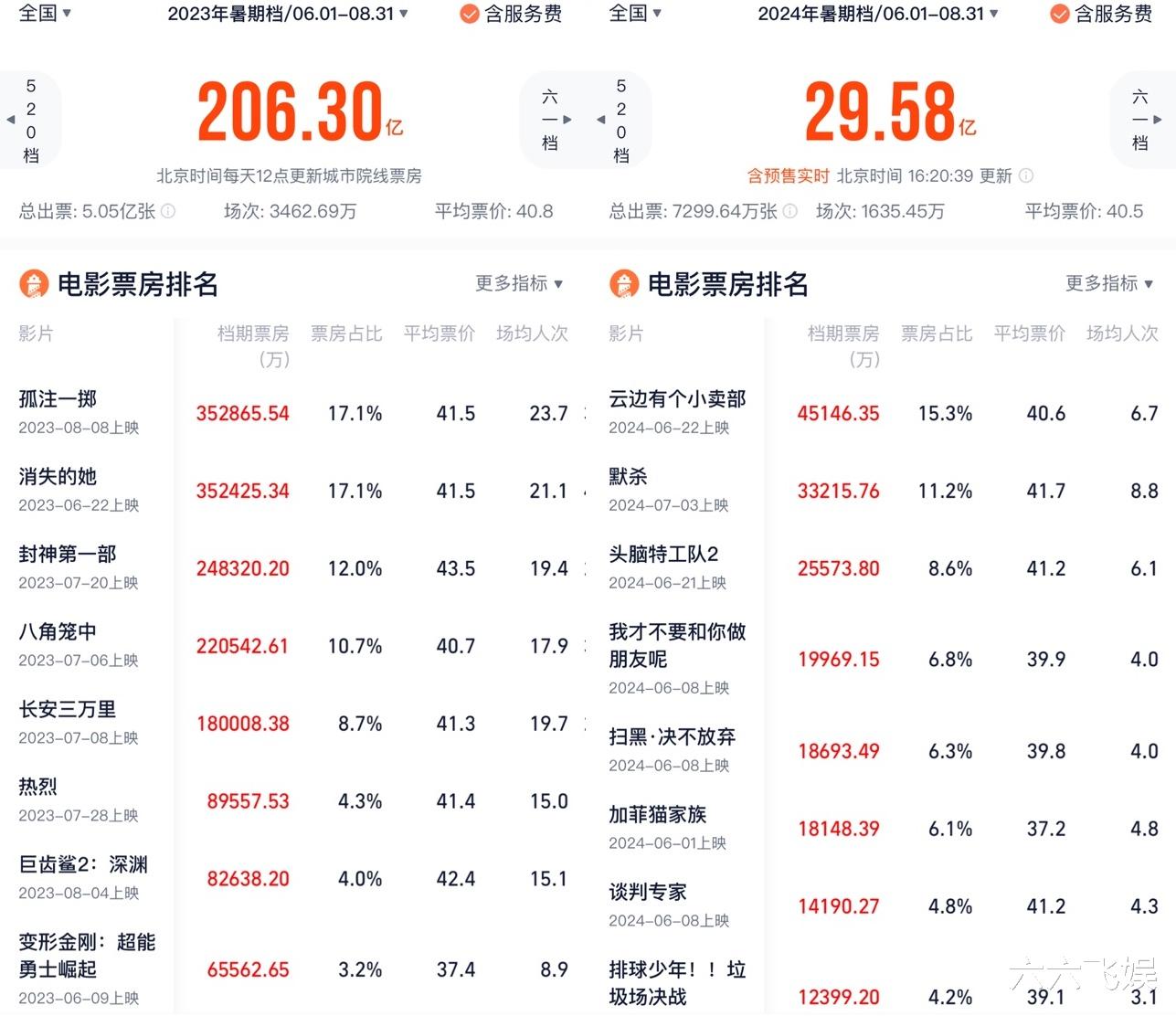This screenshot has width=1176, height=1016.
Task: Go to the previous 520档 period in the 2023 panel
Action: [x=30, y=120]
